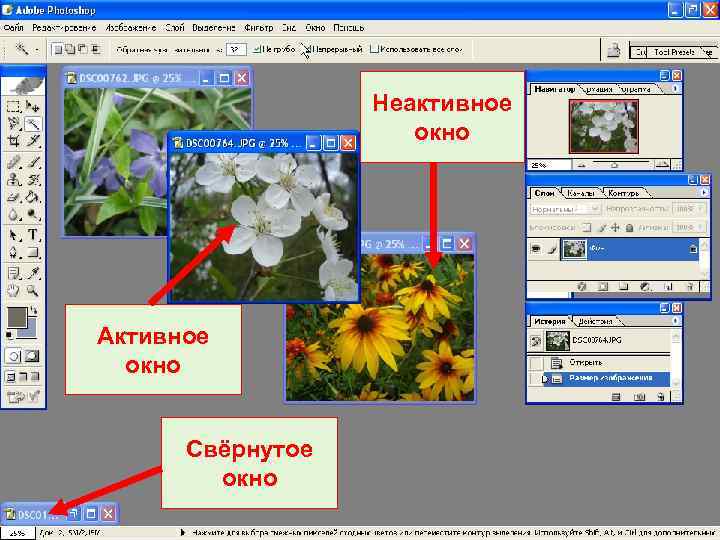The image size is (720, 540).
Task: Select the Hand tool
Action: [14, 290]
